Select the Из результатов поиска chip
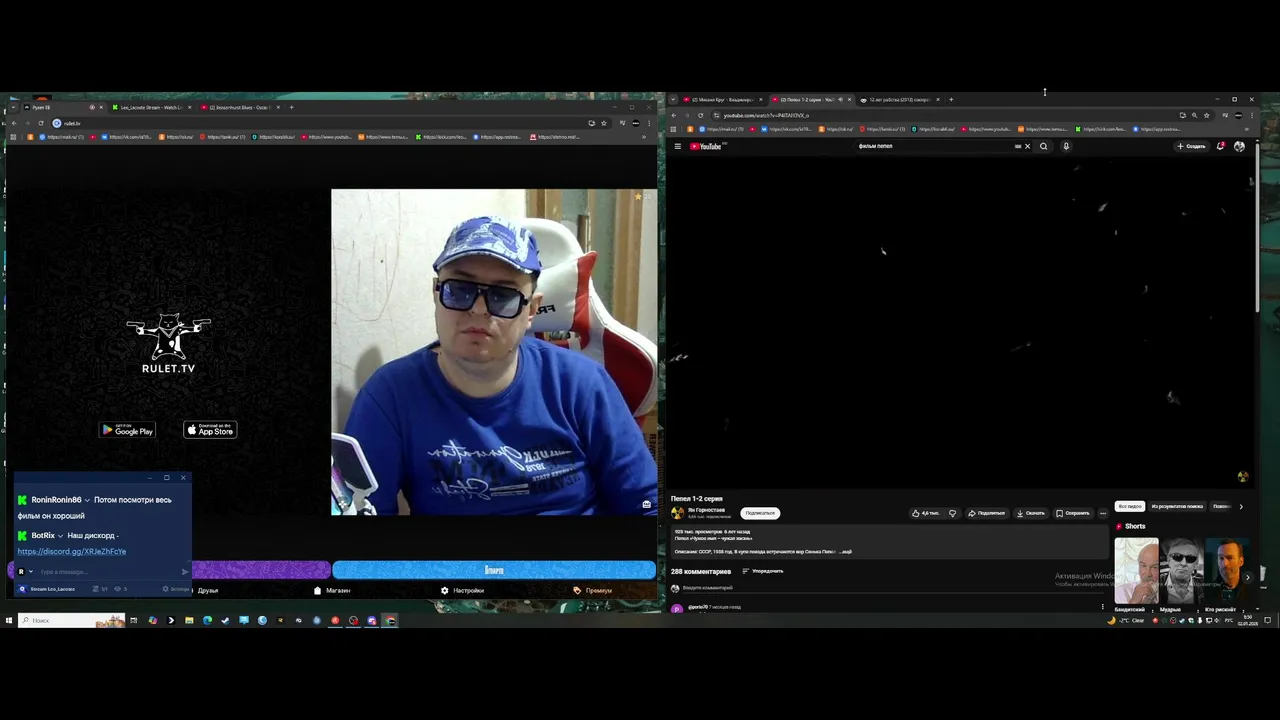 pos(1177,506)
